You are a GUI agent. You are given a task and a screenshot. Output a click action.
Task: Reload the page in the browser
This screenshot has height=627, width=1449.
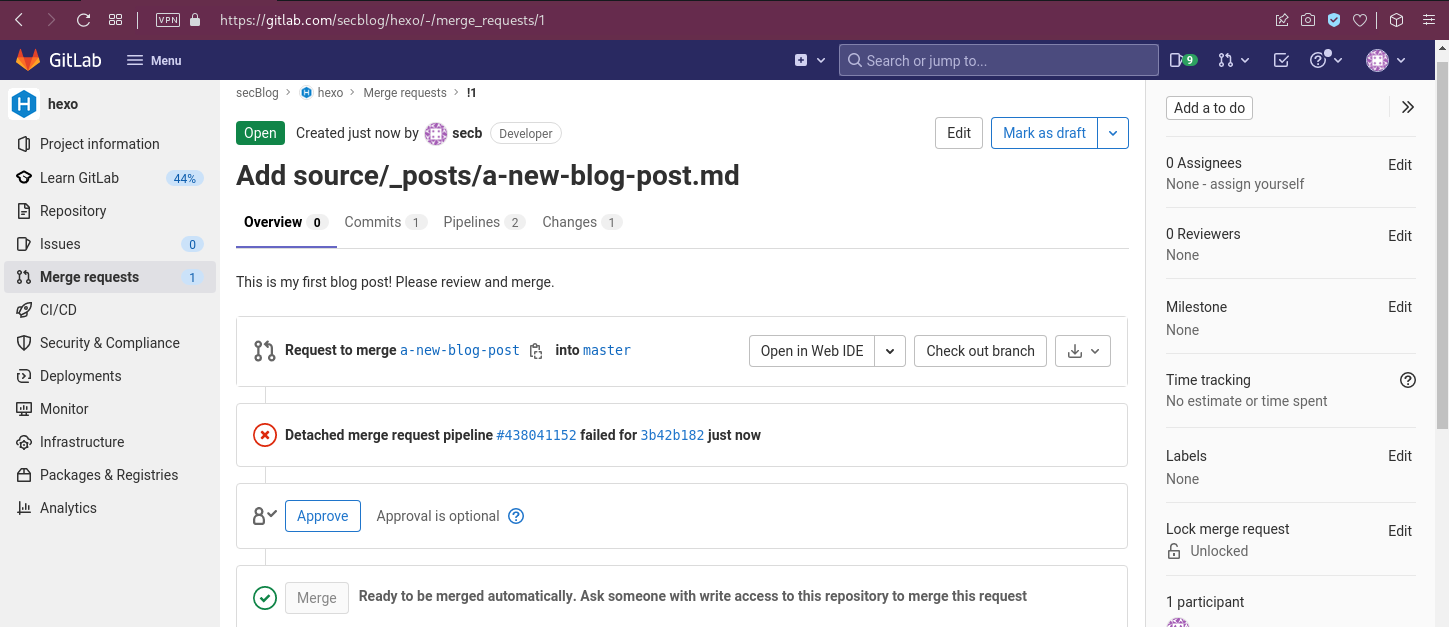[83, 20]
